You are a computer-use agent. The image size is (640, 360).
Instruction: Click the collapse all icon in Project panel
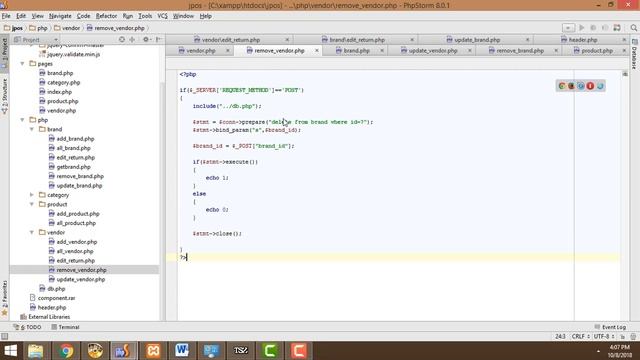click(x=132, y=40)
